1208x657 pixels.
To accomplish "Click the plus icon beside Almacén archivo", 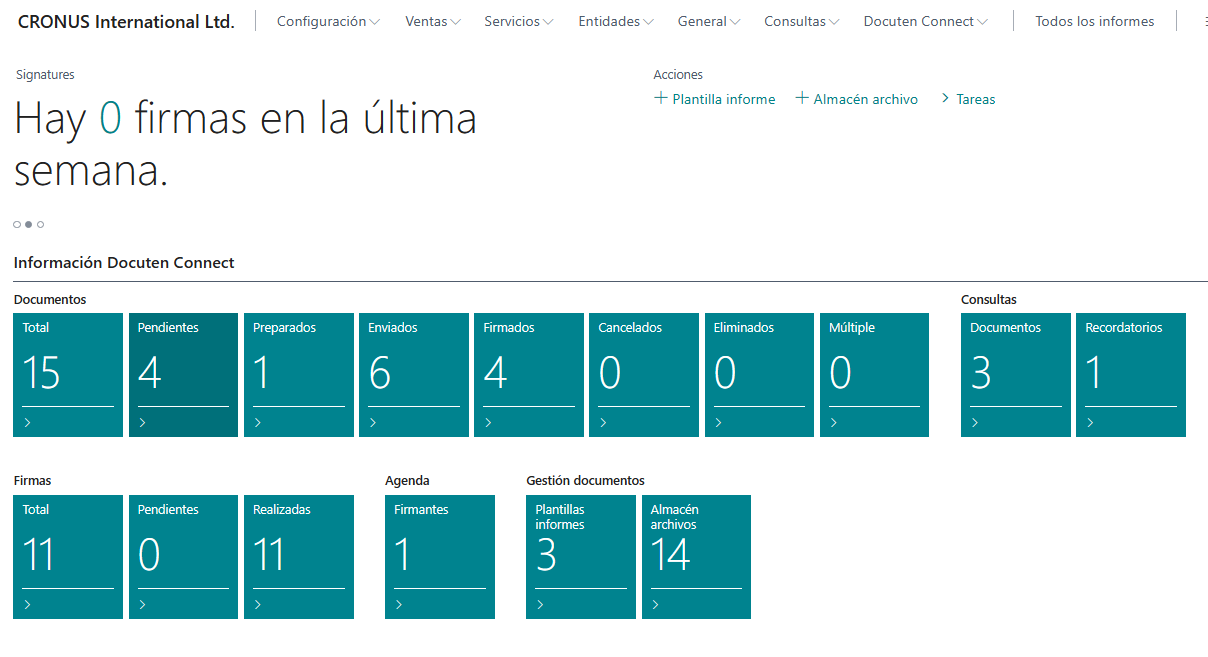I will pyautogui.click(x=802, y=98).
